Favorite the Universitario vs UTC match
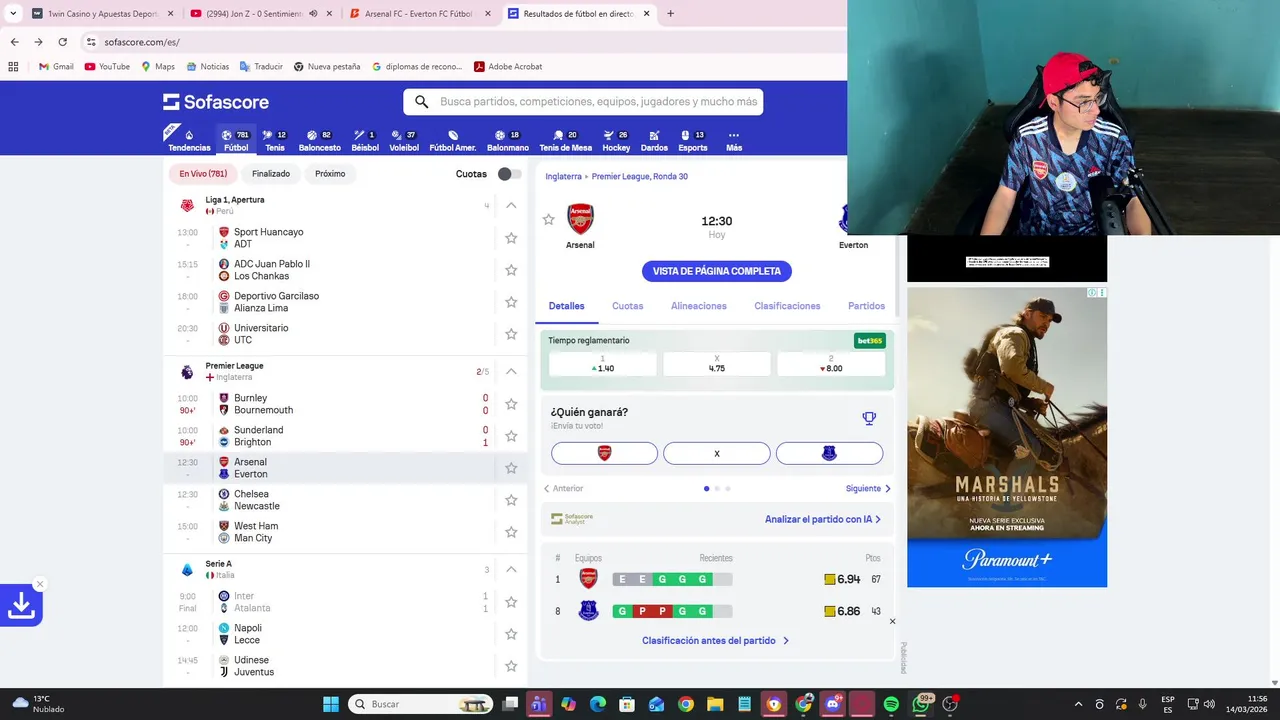 (x=511, y=334)
